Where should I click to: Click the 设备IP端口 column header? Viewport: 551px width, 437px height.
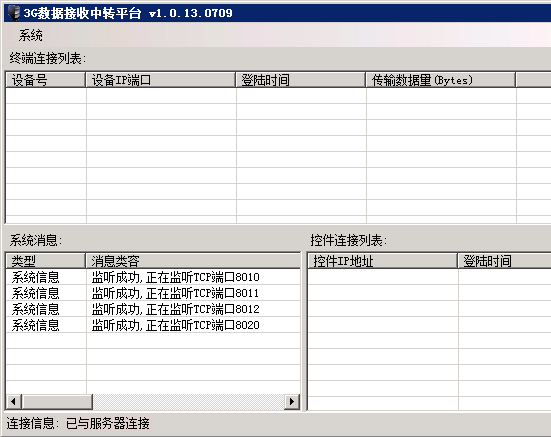[x=161, y=80]
